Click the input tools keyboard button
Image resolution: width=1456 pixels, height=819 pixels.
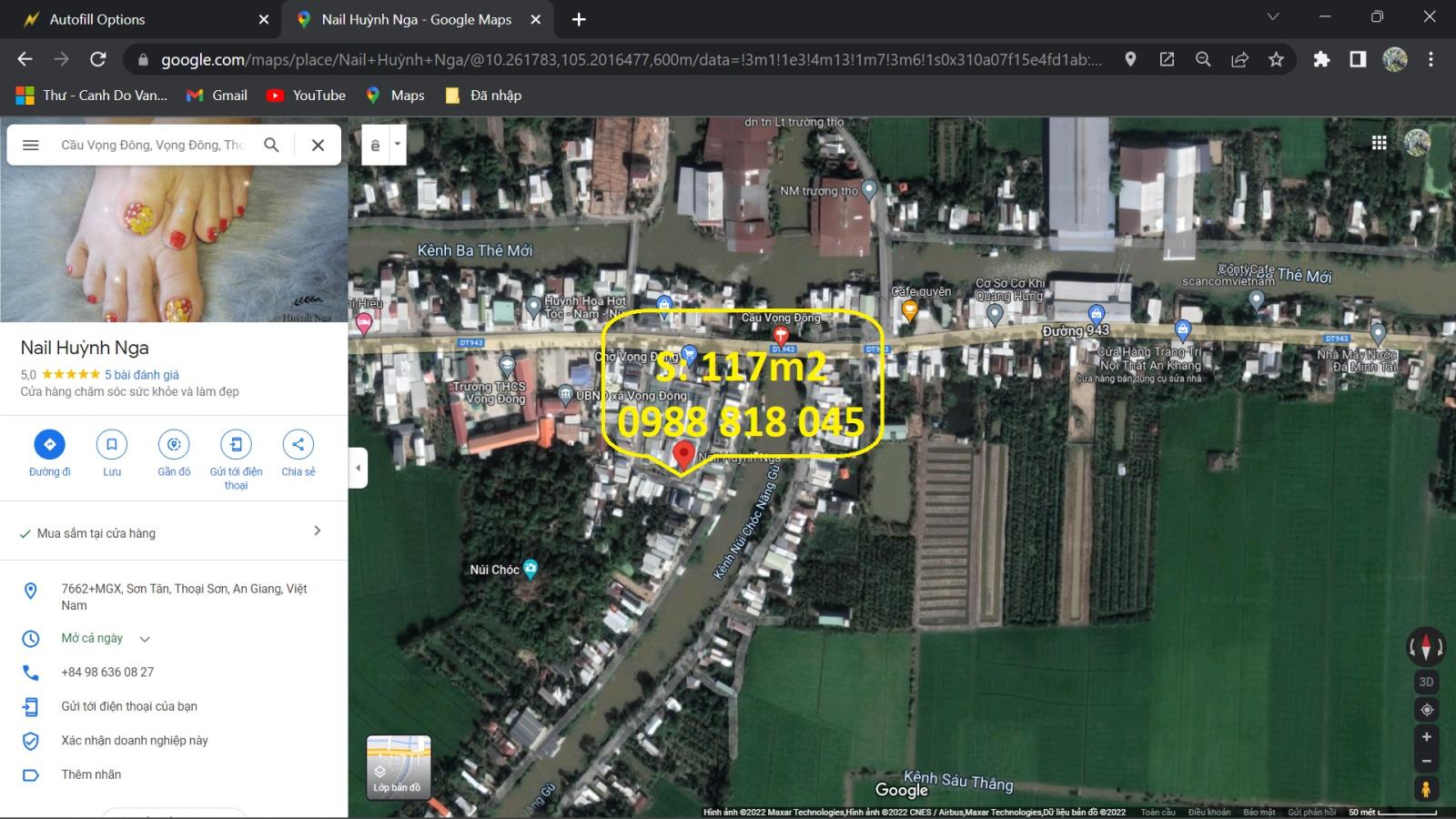pyautogui.click(x=375, y=145)
